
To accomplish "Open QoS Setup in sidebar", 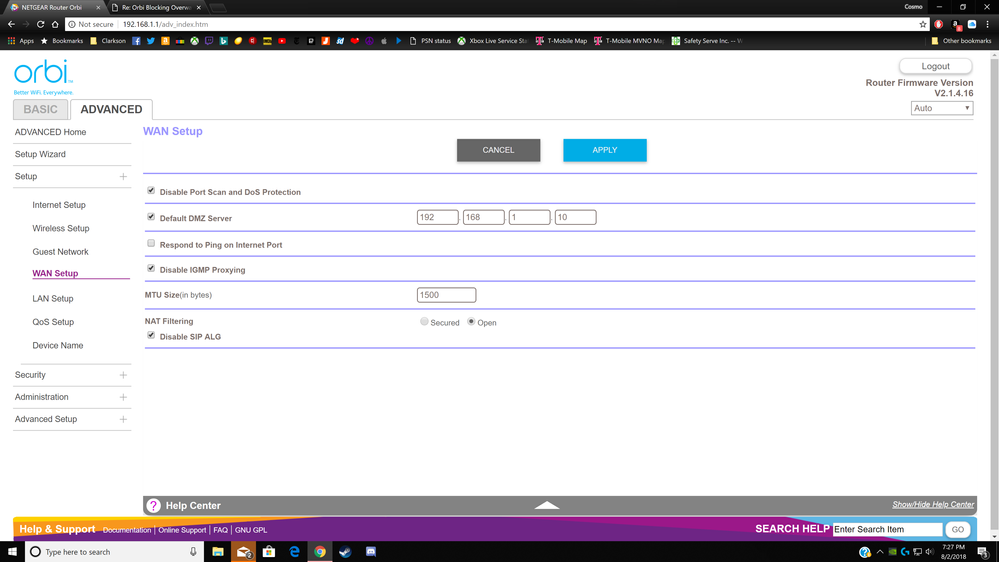I will pos(53,322).
